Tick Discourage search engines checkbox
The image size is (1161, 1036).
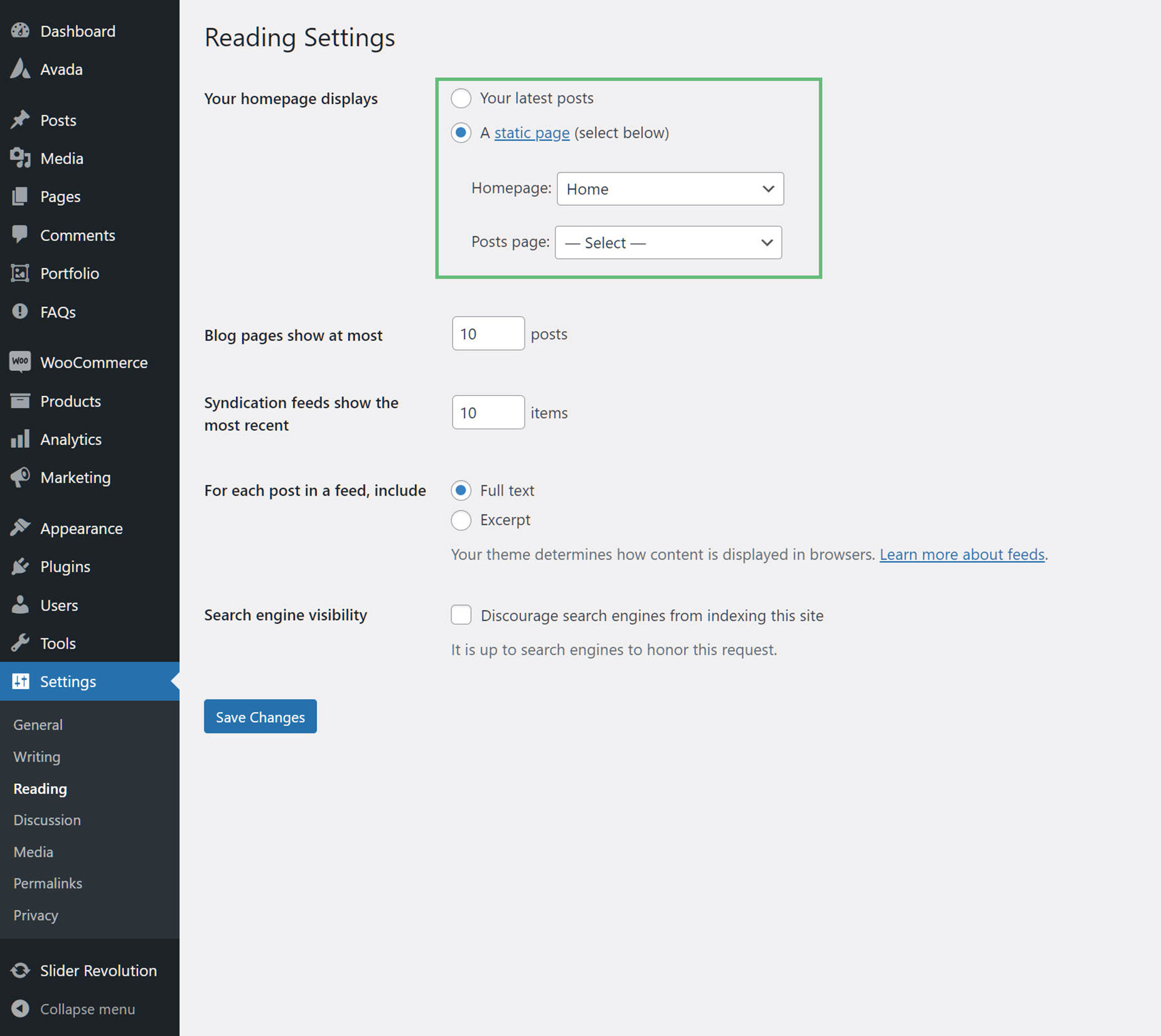(461, 614)
